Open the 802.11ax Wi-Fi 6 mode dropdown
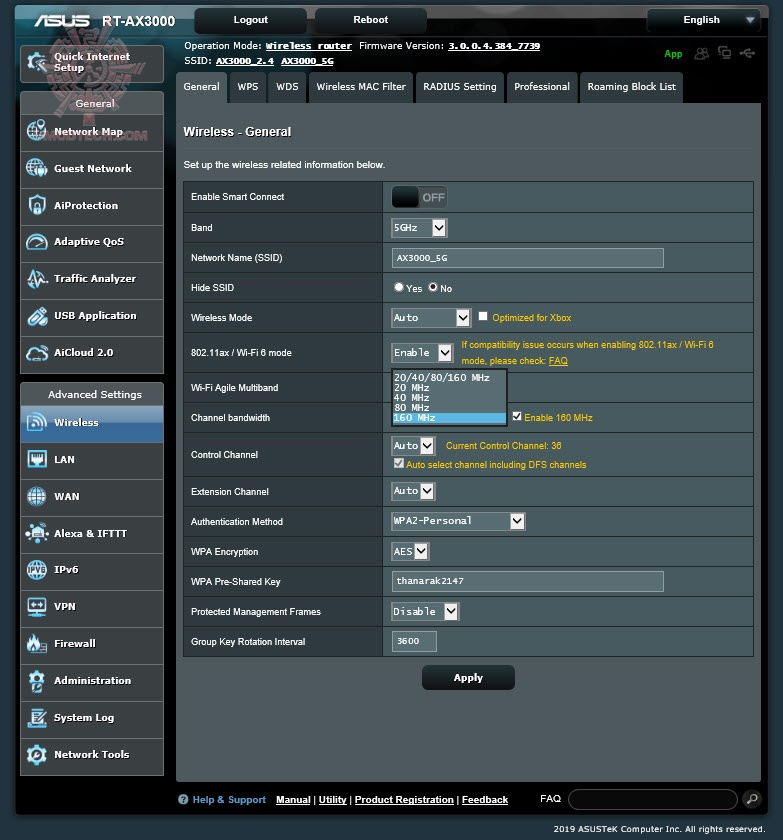The width and height of the screenshot is (783, 840). [423, 352]
